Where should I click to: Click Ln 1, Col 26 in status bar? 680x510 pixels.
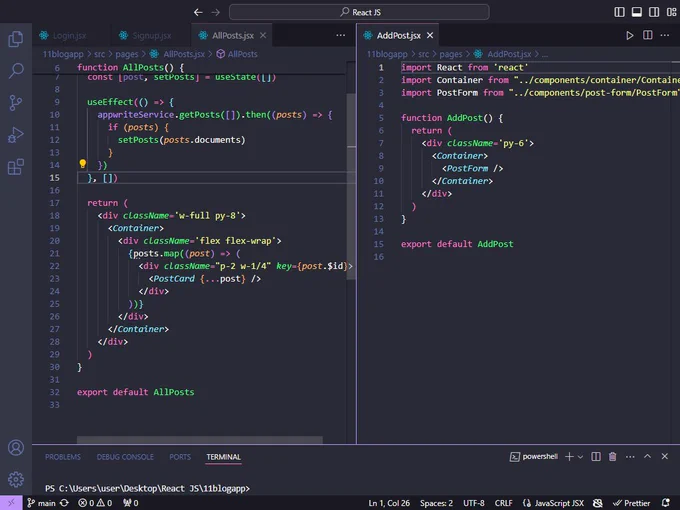tap(389, 503)
